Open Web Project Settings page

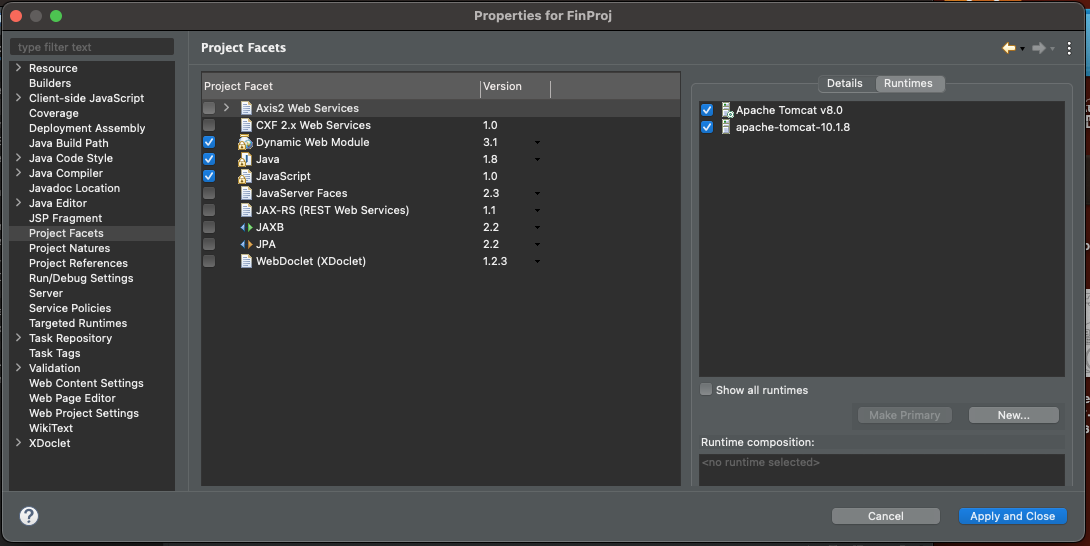click(x=84, y=413)
